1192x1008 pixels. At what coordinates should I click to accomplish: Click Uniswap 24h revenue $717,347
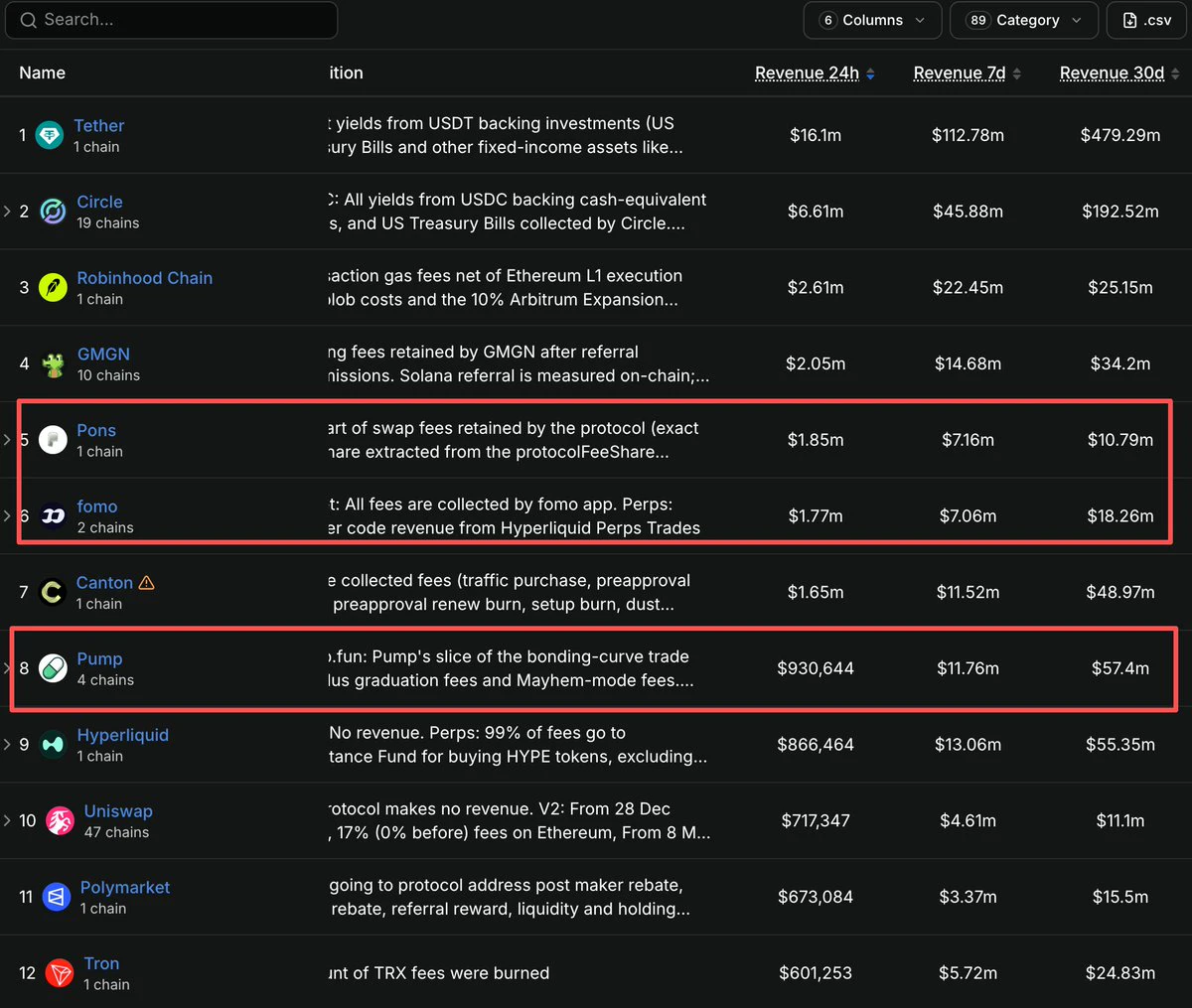pos(816,820)
